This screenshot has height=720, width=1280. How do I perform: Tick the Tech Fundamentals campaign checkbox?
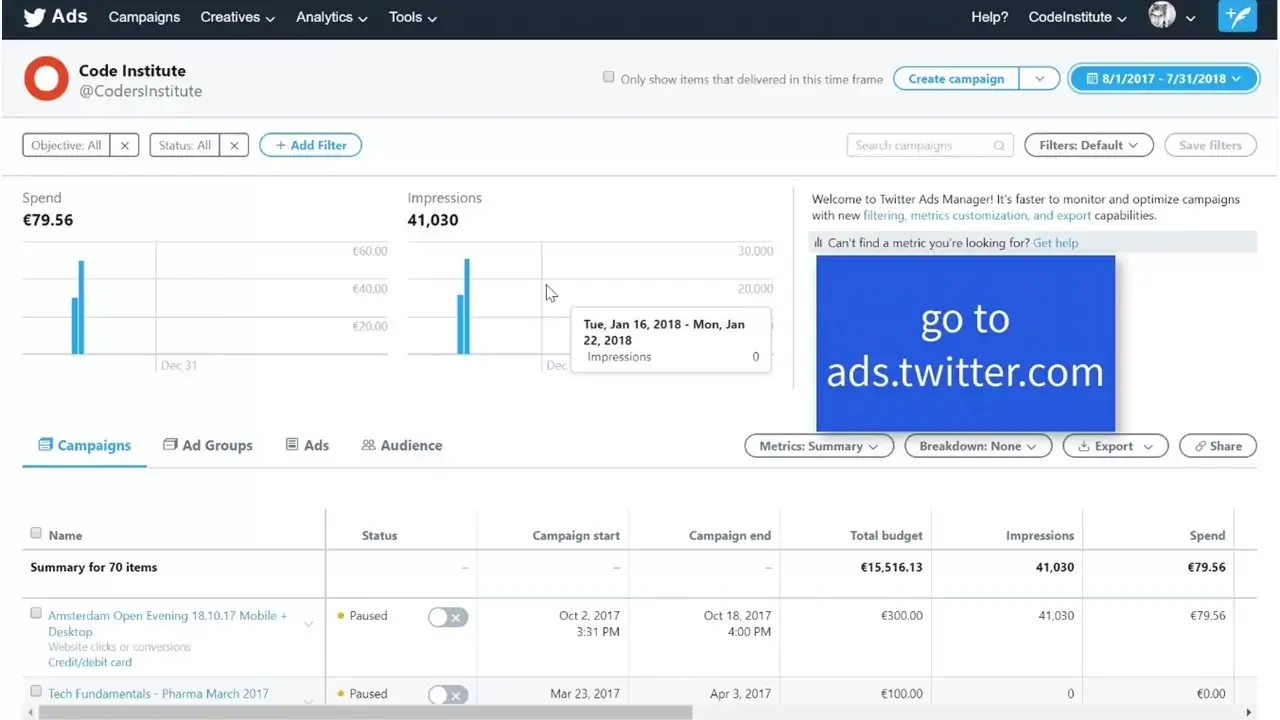tap(36, 691)
